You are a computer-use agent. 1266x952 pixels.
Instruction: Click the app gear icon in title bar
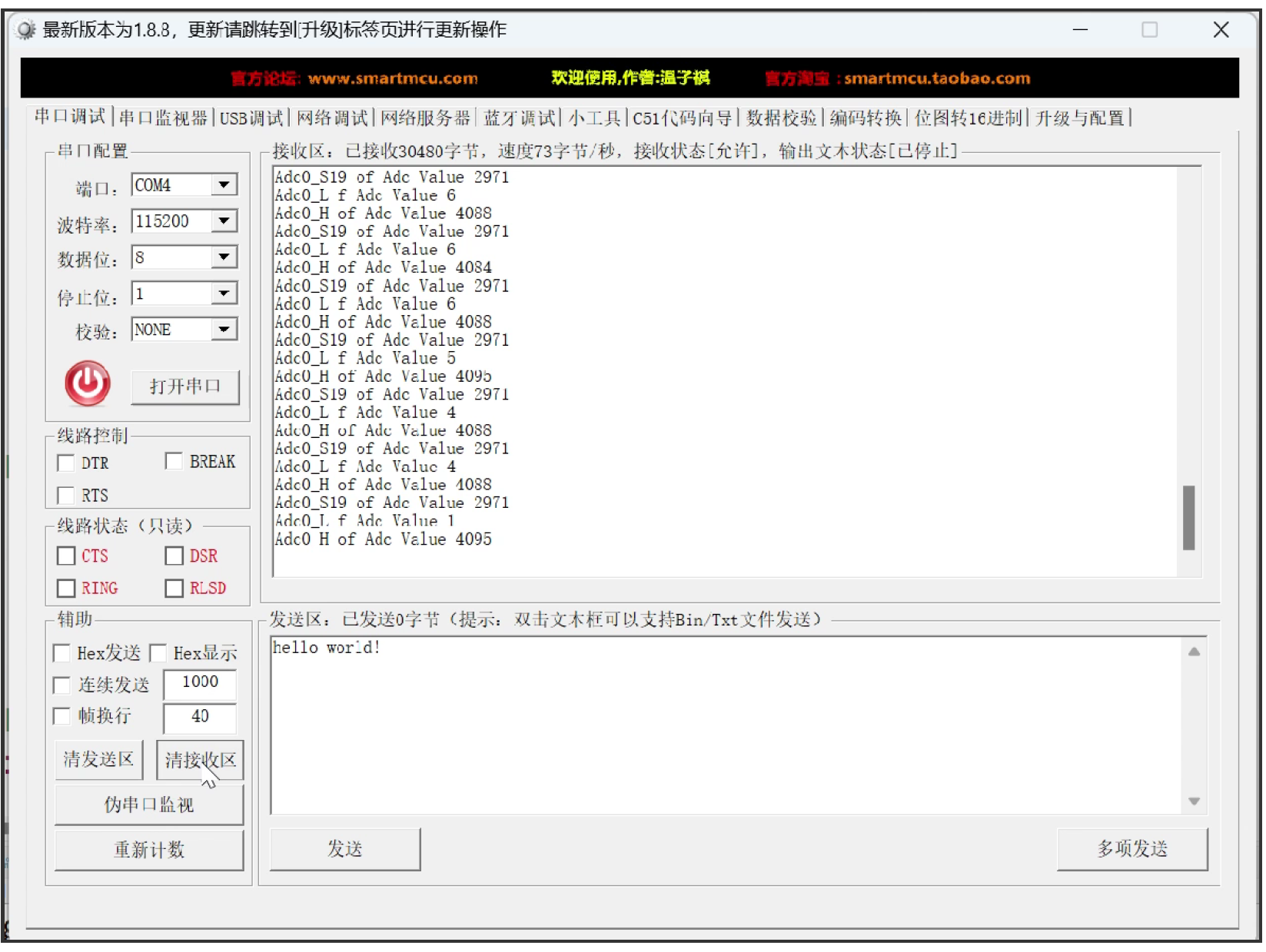(25, 30)
